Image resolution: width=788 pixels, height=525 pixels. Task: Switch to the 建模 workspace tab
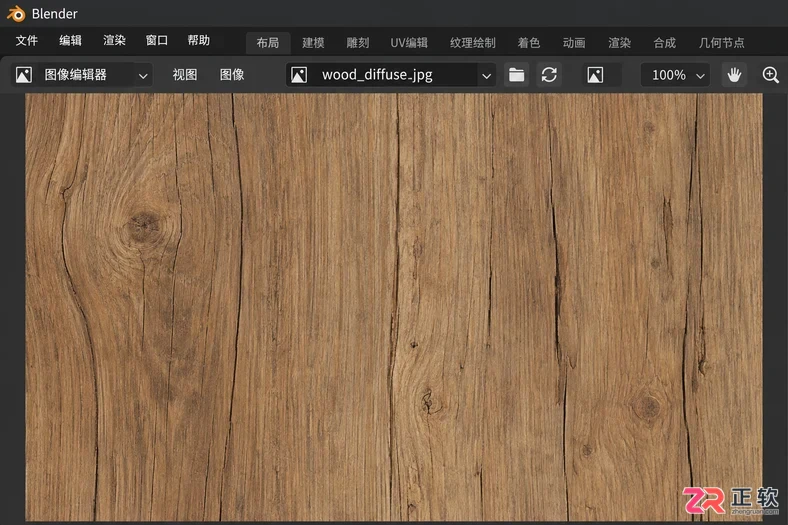313,43
